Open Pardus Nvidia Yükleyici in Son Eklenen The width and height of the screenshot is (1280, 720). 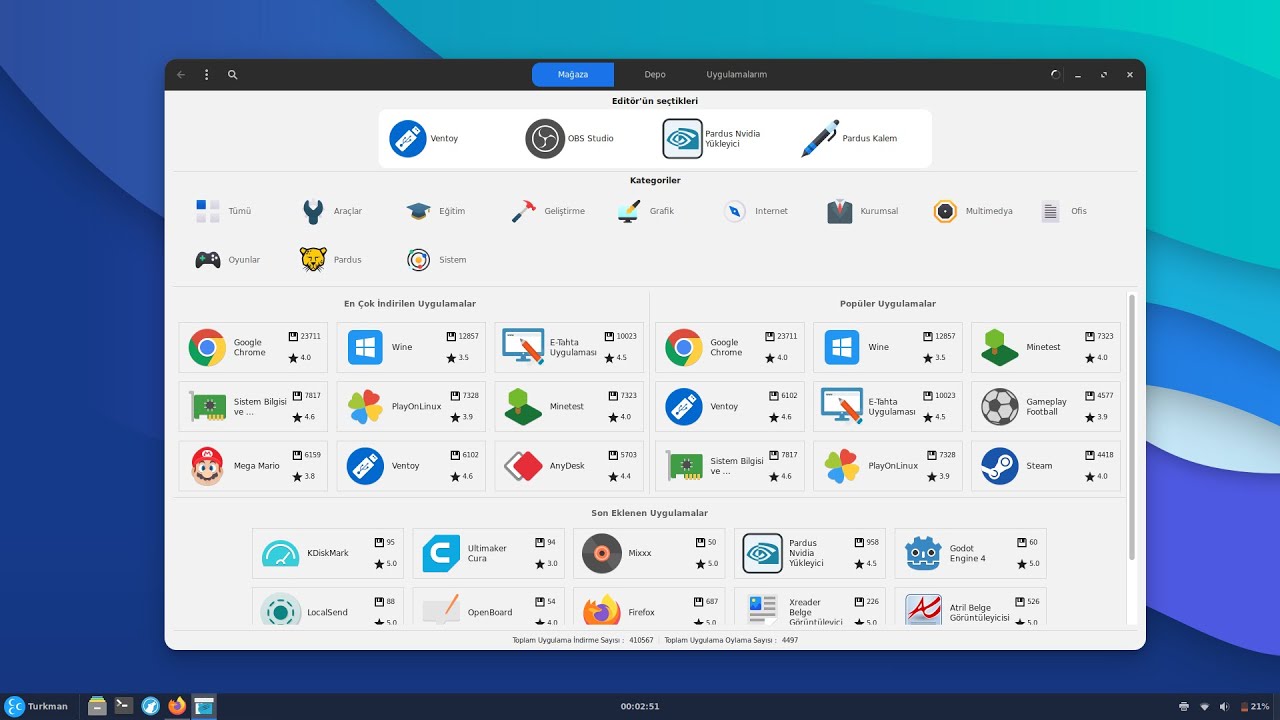(x=810, y=553)
